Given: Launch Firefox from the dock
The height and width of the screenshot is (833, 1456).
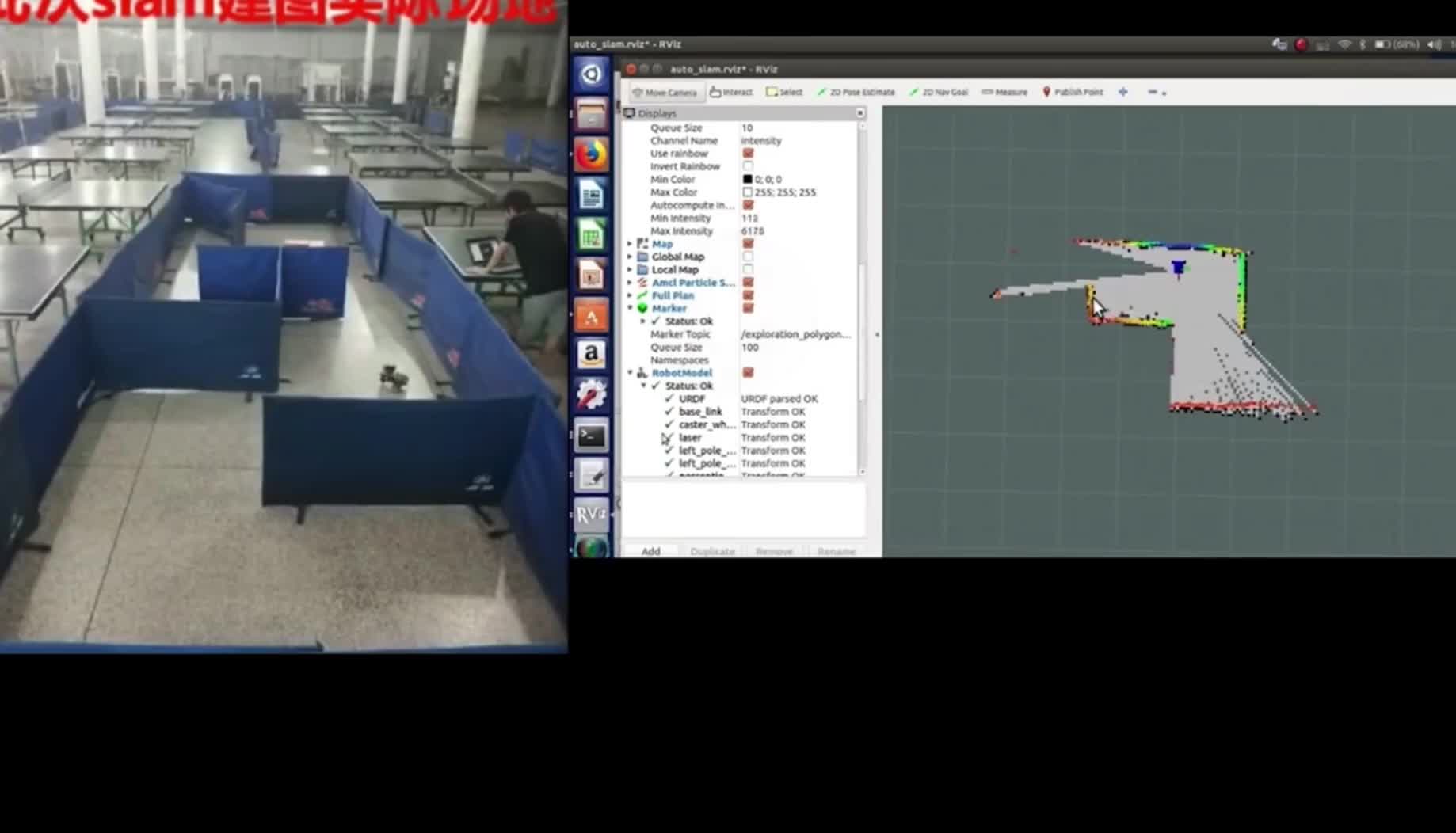Looking at the screenshot, I should 591,155.
